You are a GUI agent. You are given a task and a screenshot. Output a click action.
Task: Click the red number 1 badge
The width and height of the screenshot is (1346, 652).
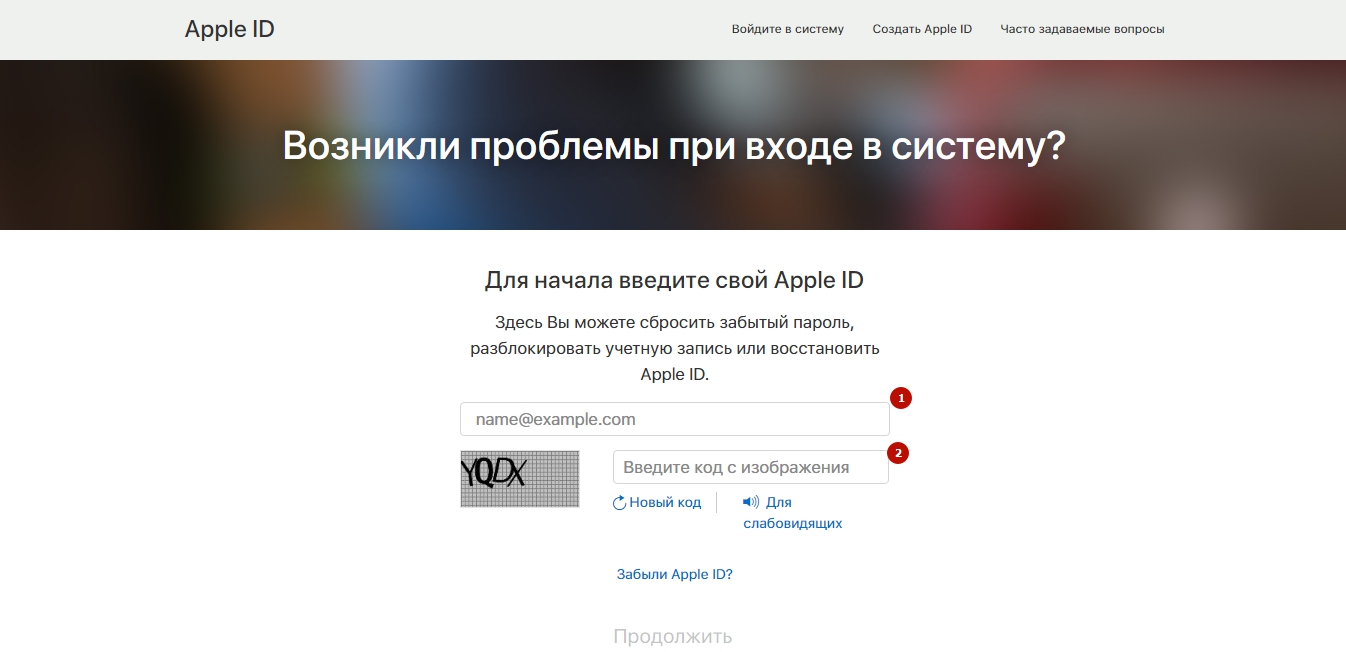(x=900, y=398)
